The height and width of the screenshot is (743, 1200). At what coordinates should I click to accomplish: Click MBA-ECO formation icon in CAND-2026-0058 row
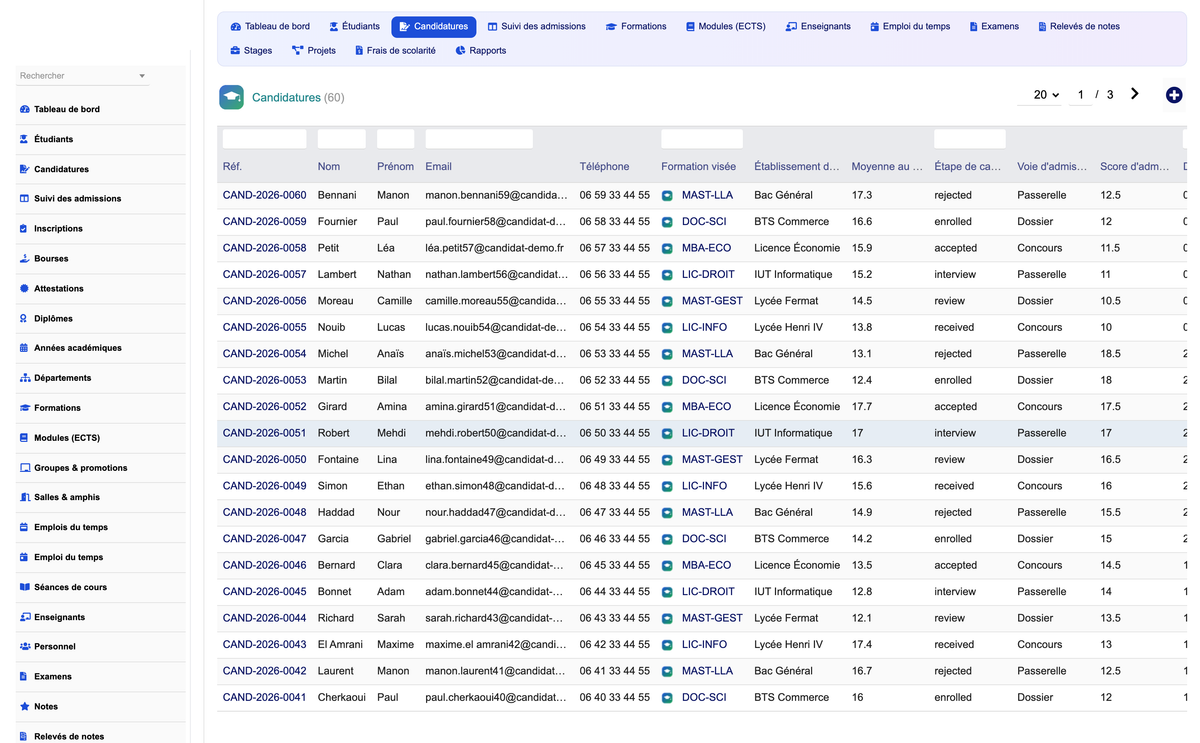(x=667, y=248)
